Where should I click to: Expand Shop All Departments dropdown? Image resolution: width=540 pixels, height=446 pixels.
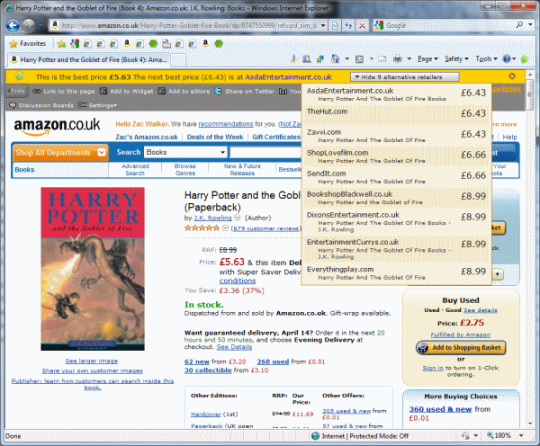pos(102,152)
